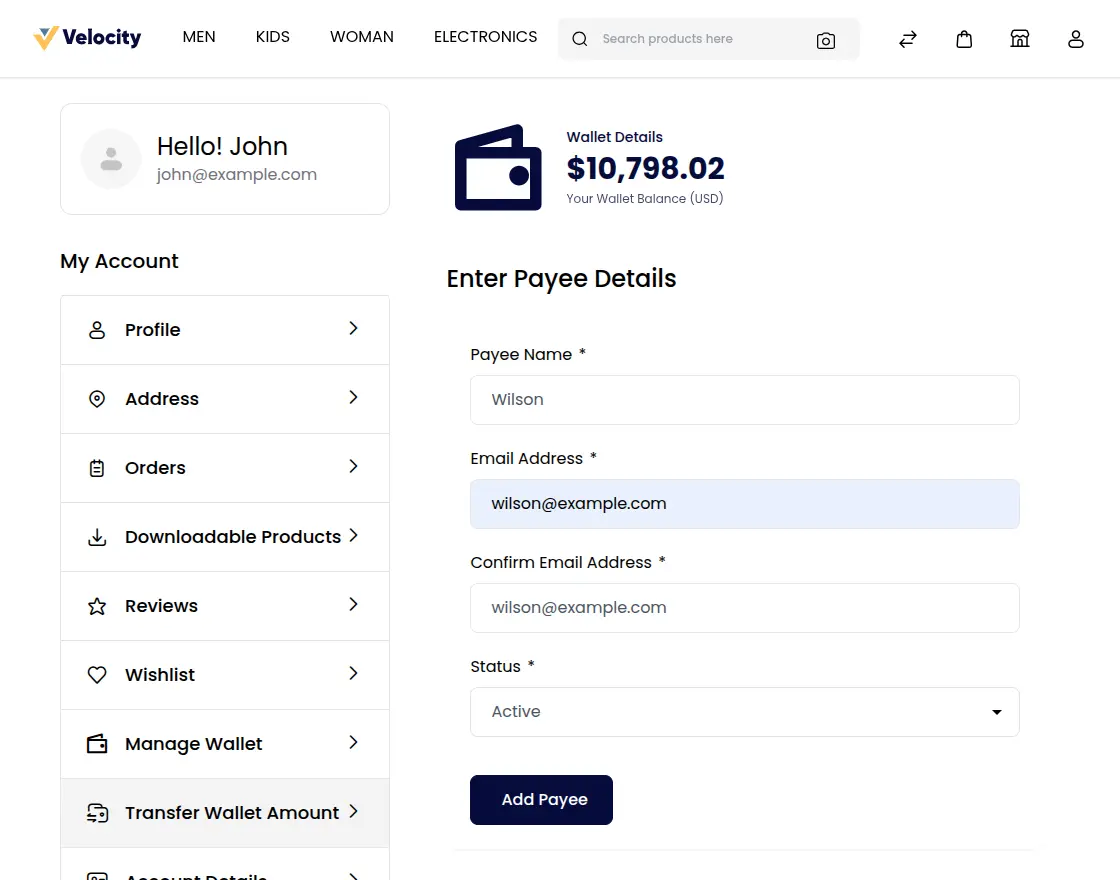The image size is (1120, 880).
Task: Click the compare arrows icon in header
Action: [908, 39]
